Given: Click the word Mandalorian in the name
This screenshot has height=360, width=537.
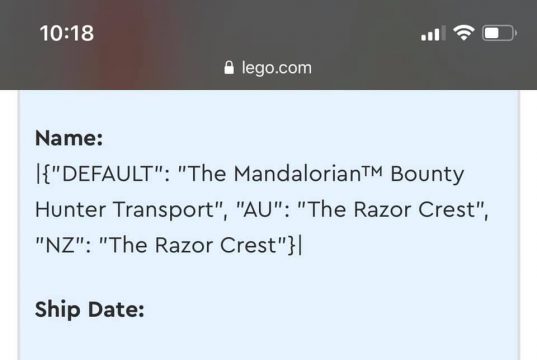Looking at the screenshot, I should coord(297,173).
